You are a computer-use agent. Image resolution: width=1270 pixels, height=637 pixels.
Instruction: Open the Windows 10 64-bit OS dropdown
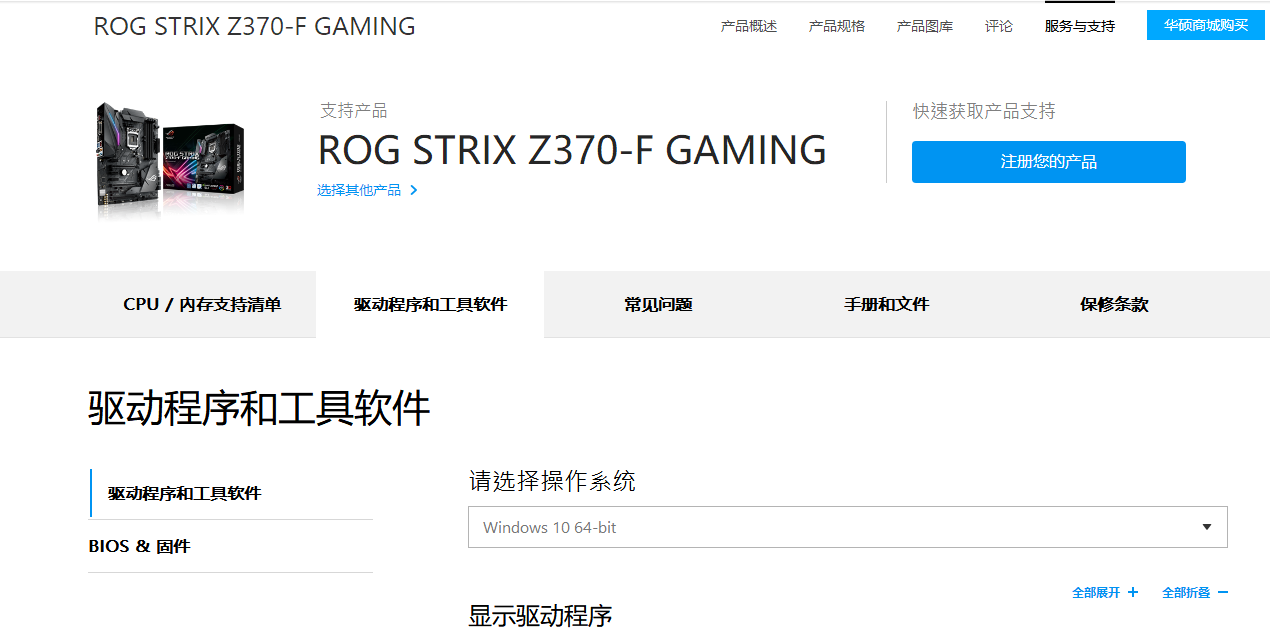pos(847,527)
